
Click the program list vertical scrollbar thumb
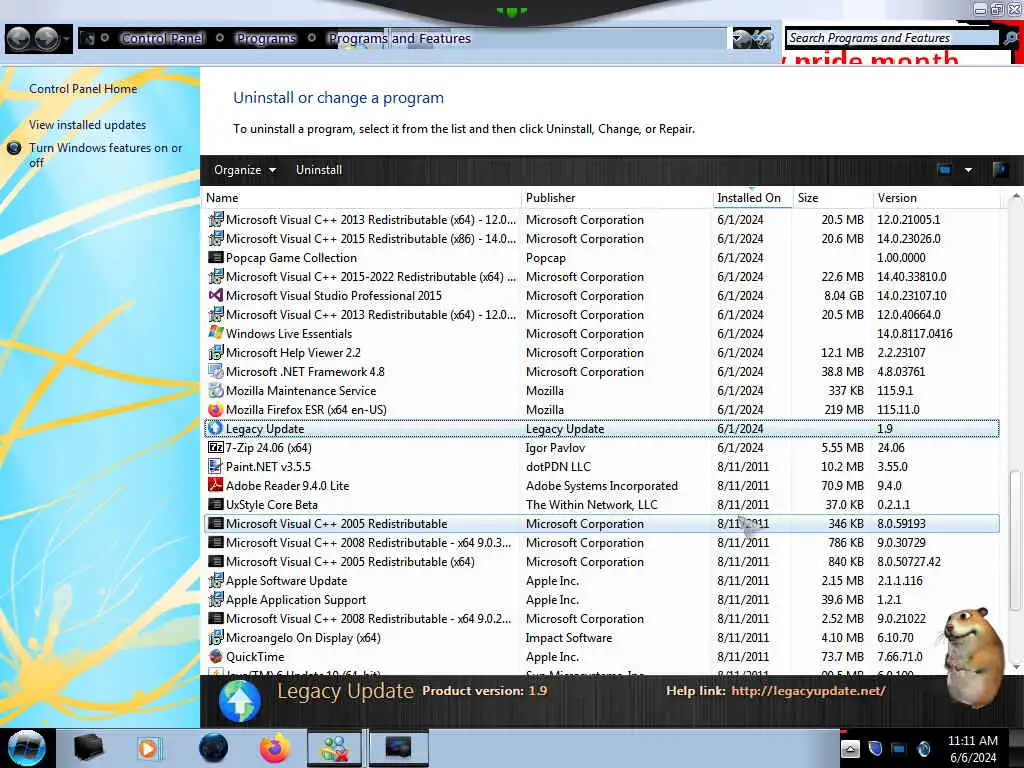point(1015,541)
